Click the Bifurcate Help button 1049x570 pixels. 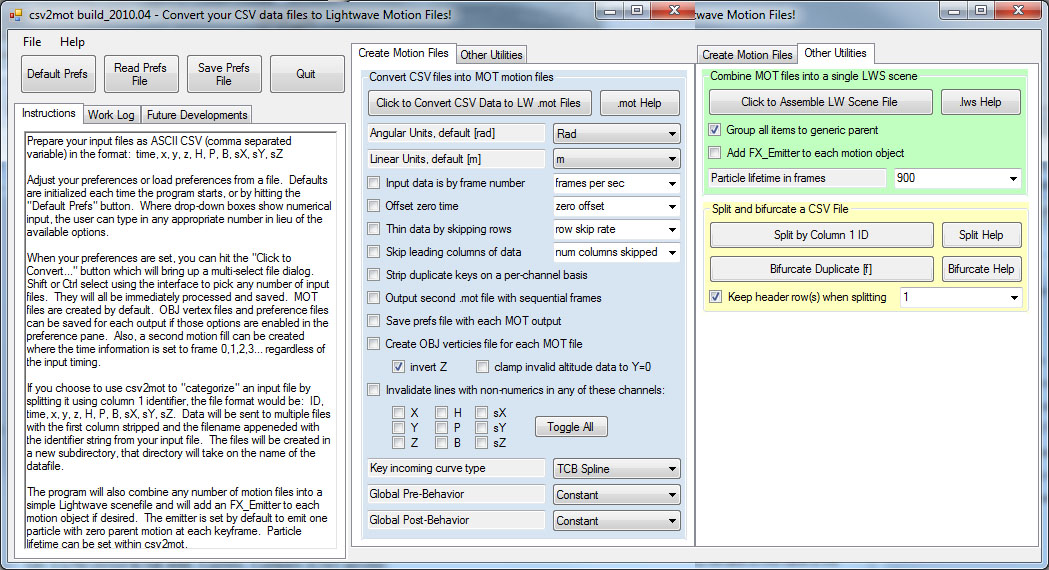[x=981, y=269]
